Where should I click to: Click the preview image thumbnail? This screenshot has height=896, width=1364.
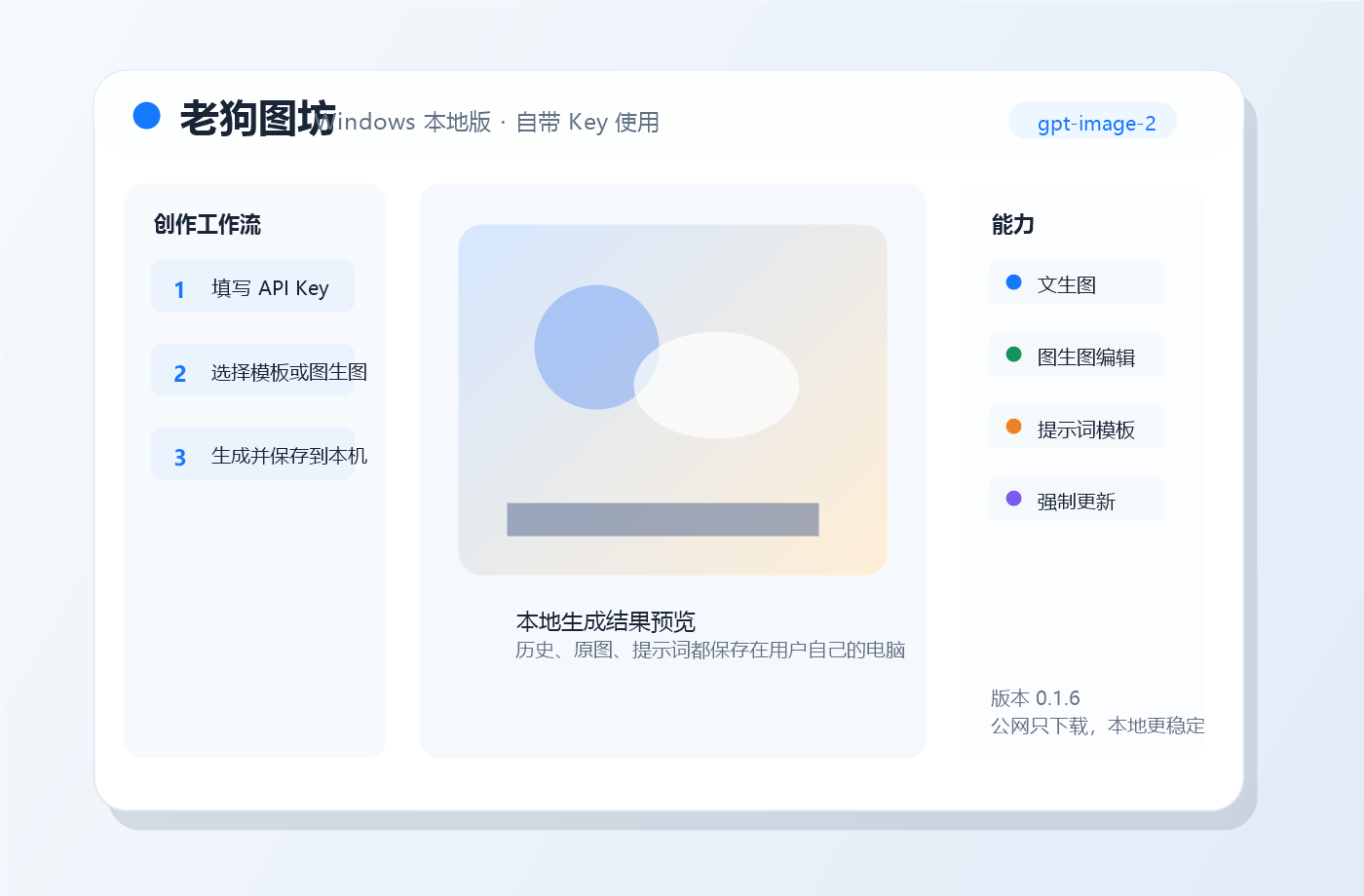(x=672, y=399)
